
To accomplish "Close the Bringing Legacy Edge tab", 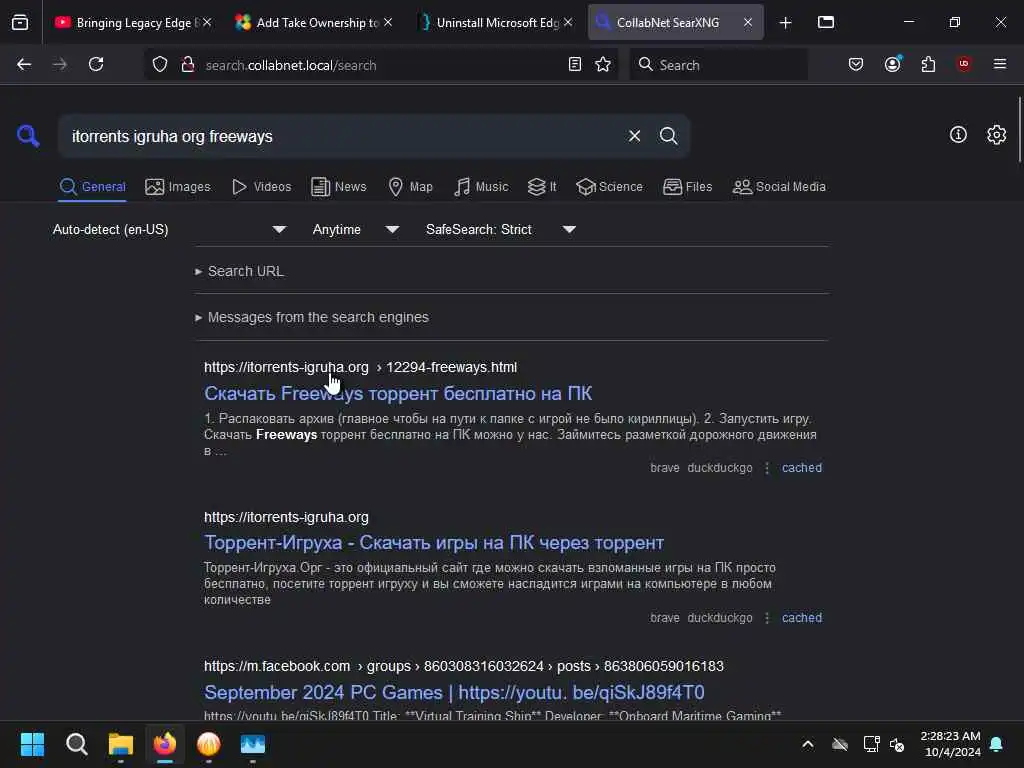I will tap(206, 22).
